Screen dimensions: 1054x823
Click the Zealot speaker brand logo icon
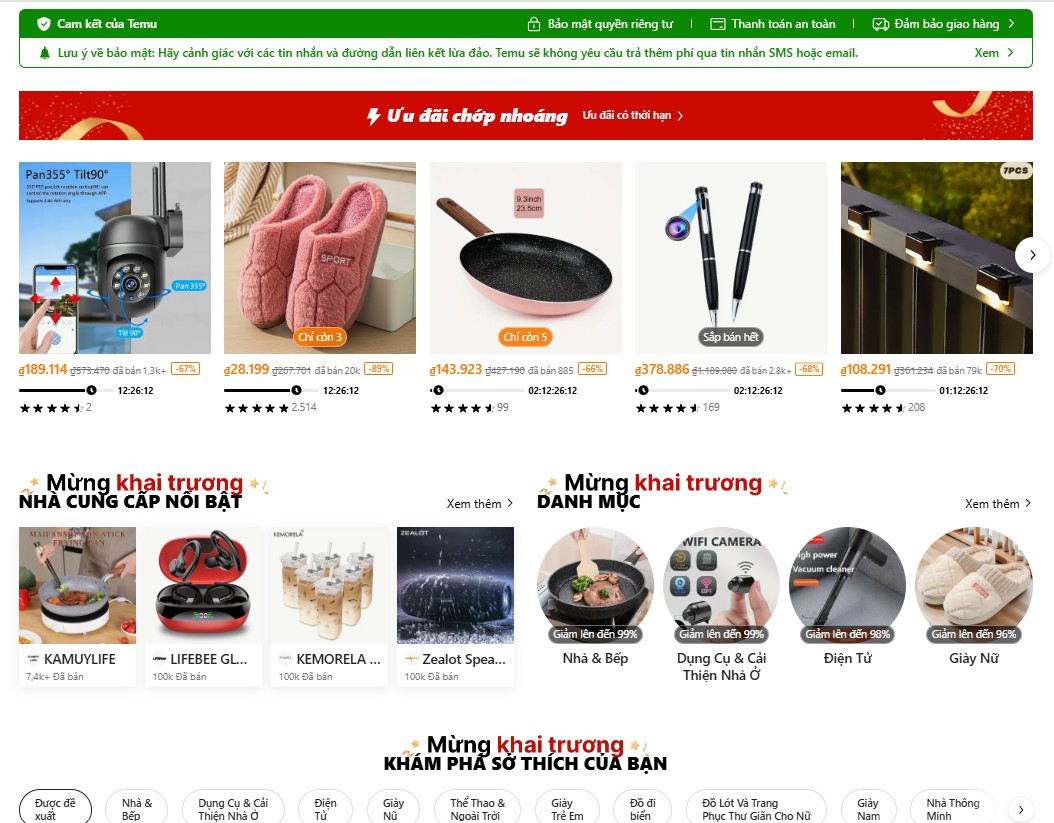[x=412, y=659]
